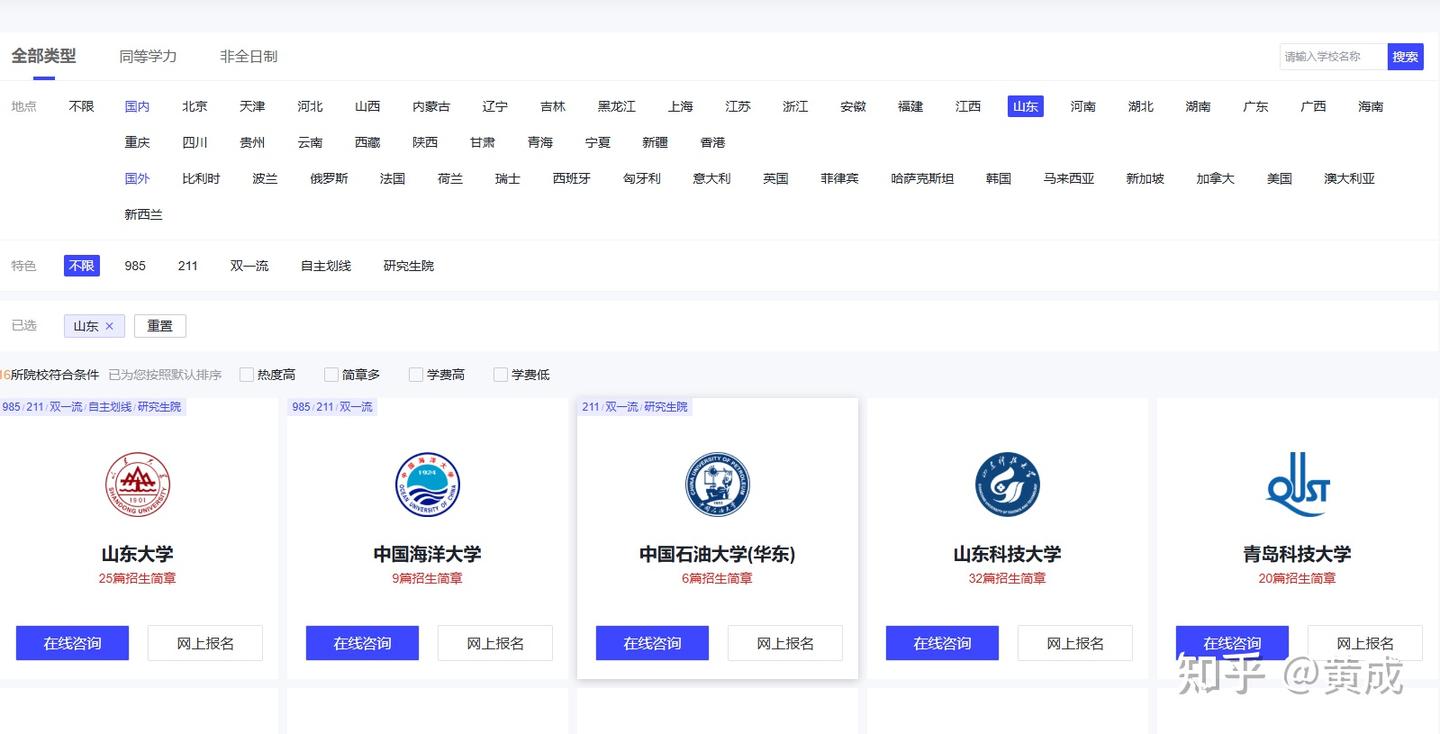Open the 山东科技大学 school name
The height and width of the screenshot is (734, 1440).
pyautogui.click(x=1007, y=554)
